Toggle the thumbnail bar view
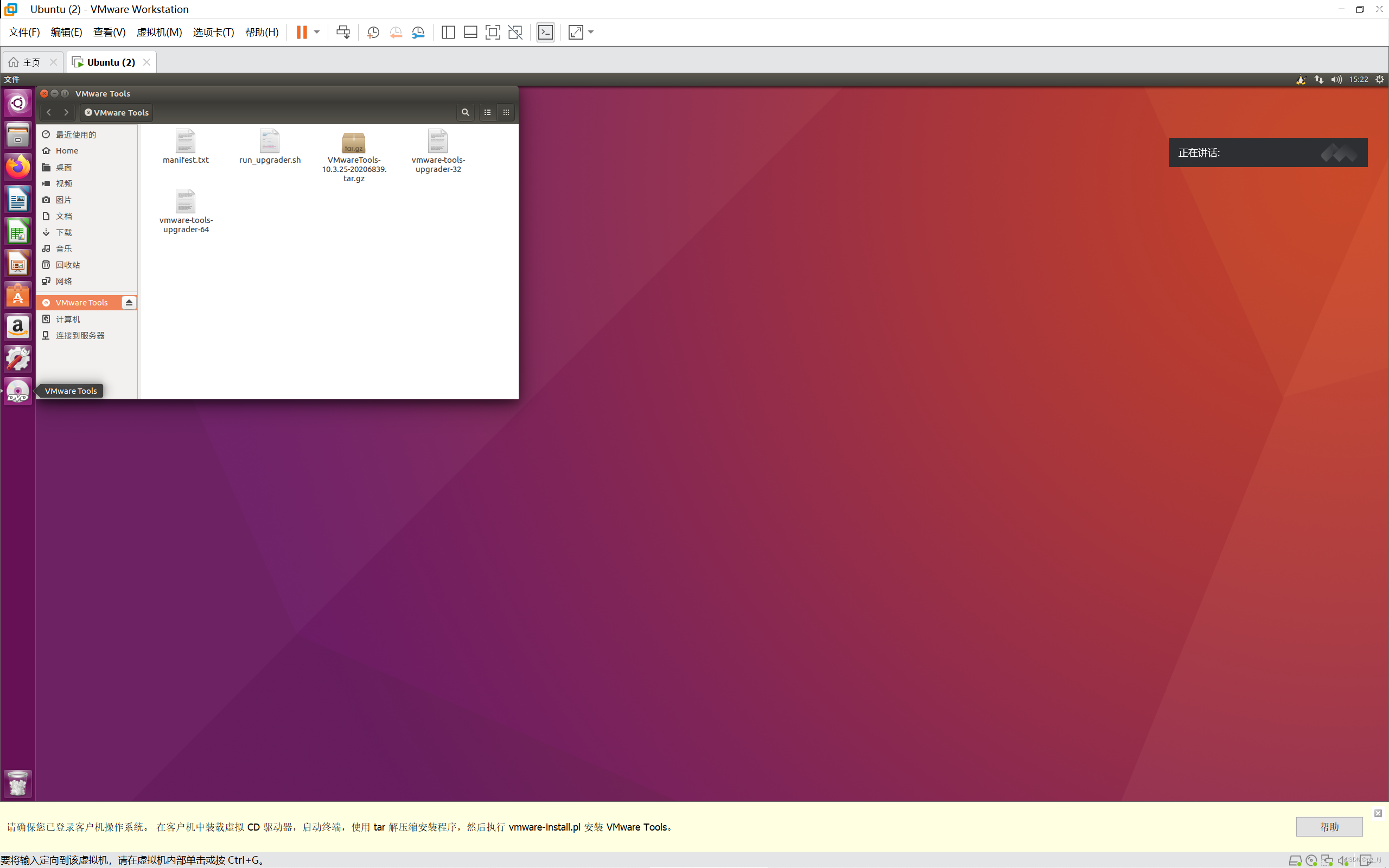This screenshot has height=868, width=1389. pos(470,32)
